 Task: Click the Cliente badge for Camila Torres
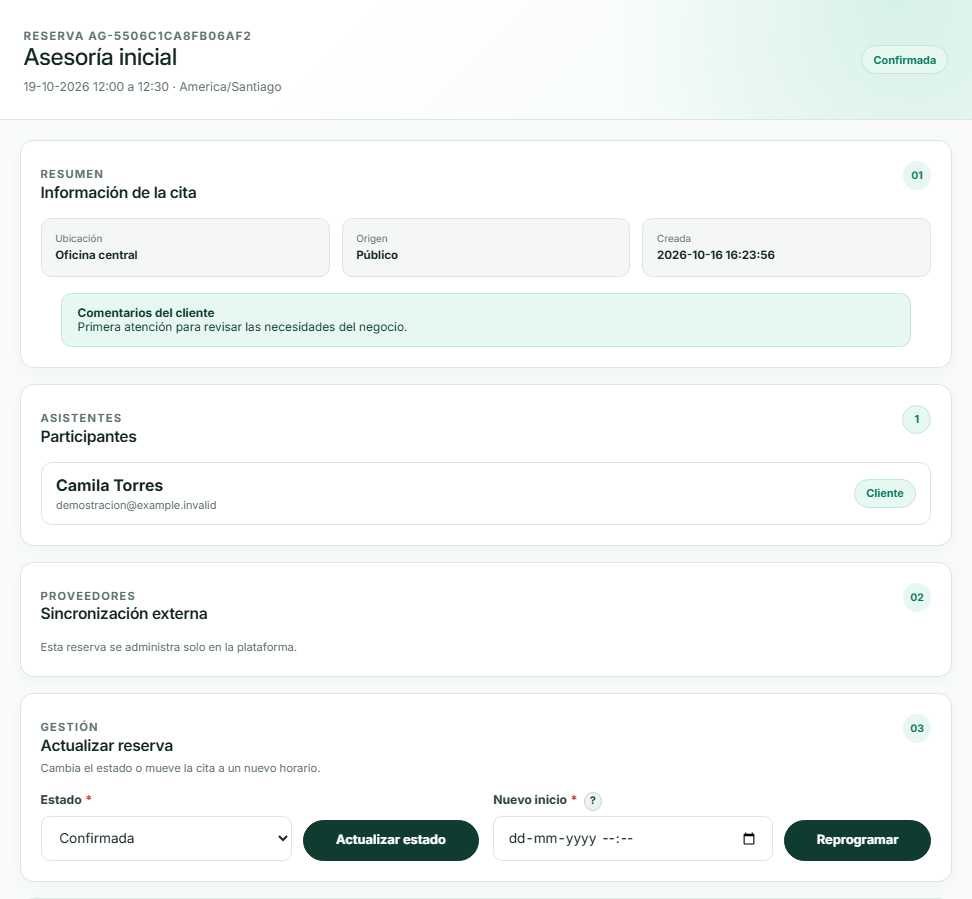point(885,494)
